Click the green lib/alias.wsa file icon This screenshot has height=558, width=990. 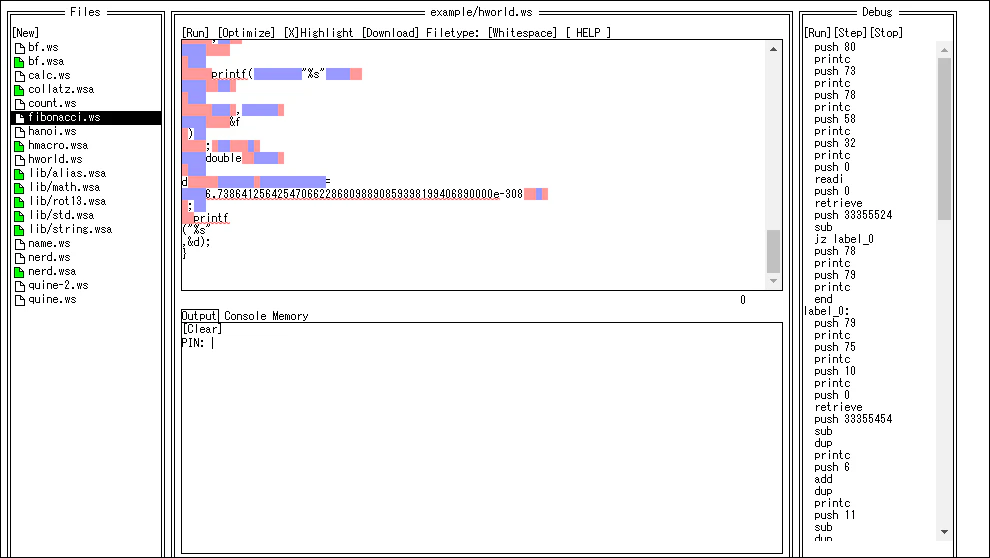pos(20,174)
